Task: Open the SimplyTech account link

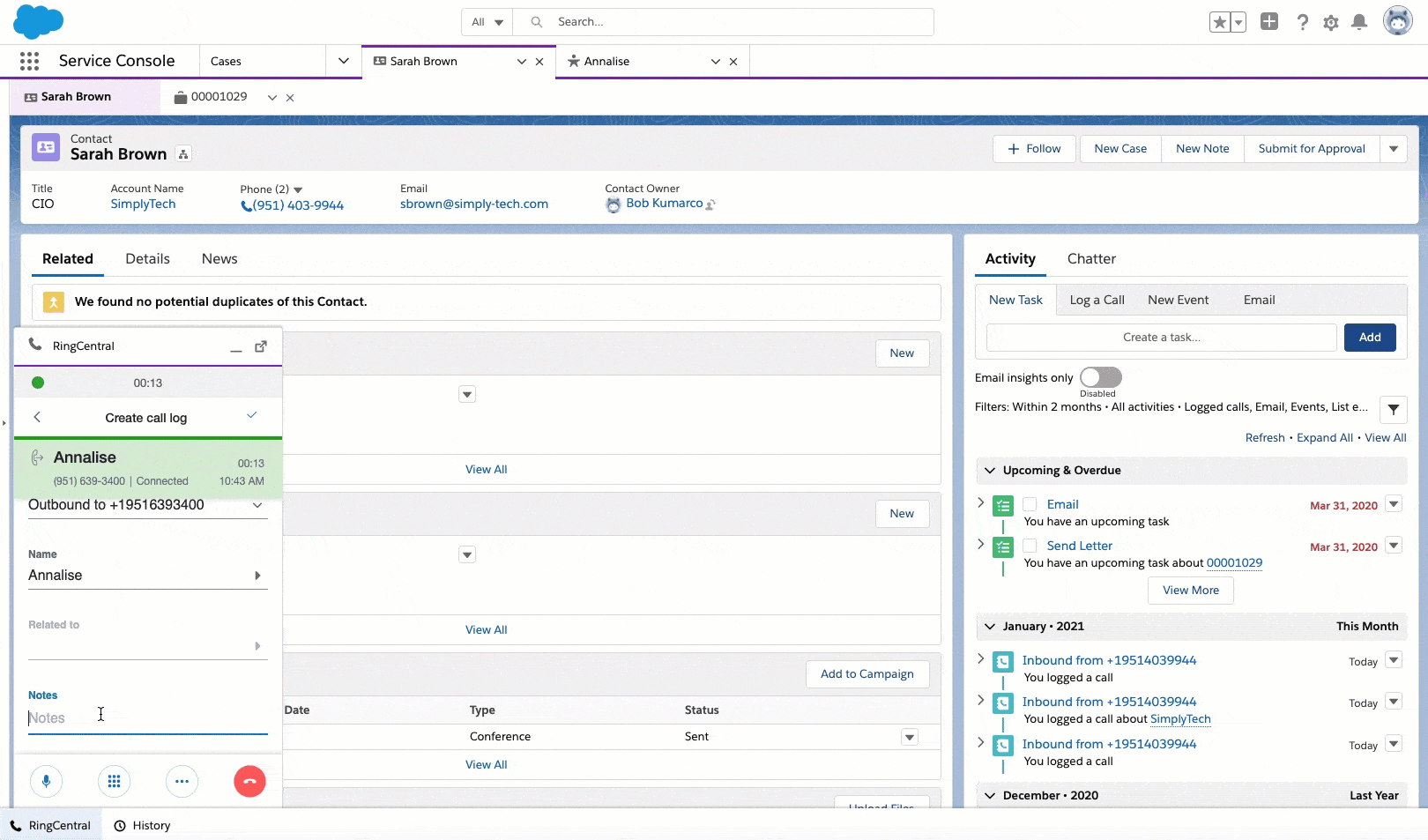Action: click(x=143, y=204)
